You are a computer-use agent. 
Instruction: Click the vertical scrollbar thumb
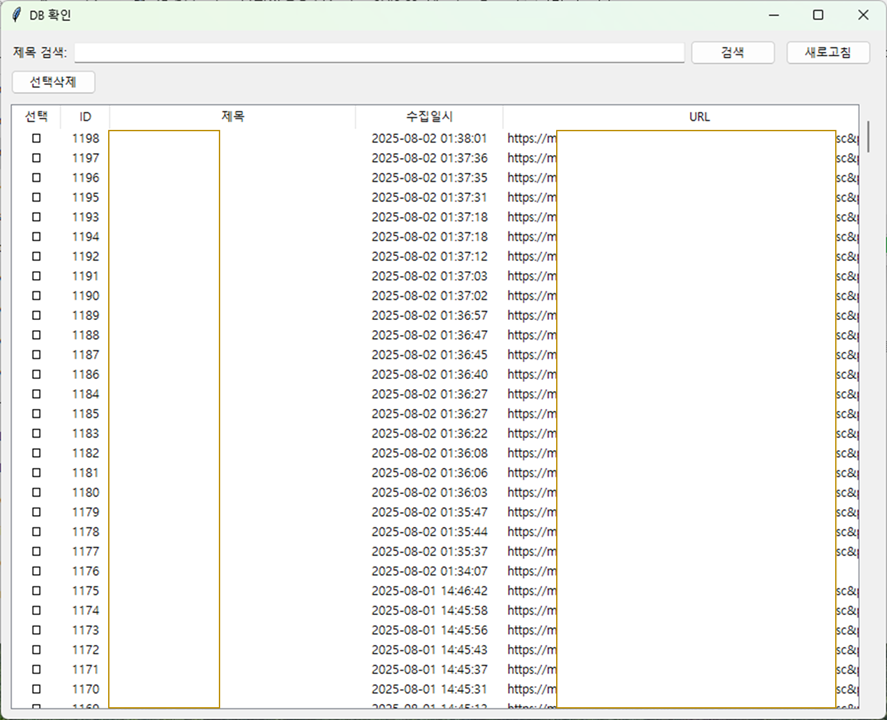point(867,136)
